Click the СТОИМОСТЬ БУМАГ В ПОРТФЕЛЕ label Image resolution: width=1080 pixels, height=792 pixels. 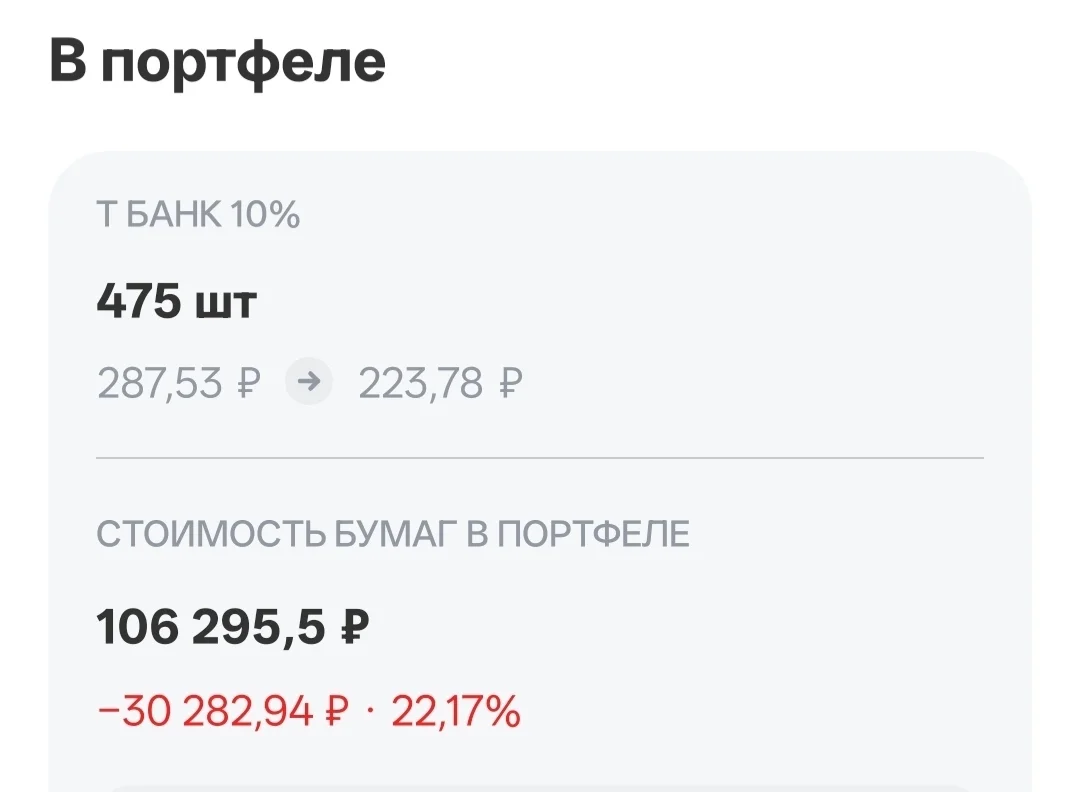(x=393, y=534)
